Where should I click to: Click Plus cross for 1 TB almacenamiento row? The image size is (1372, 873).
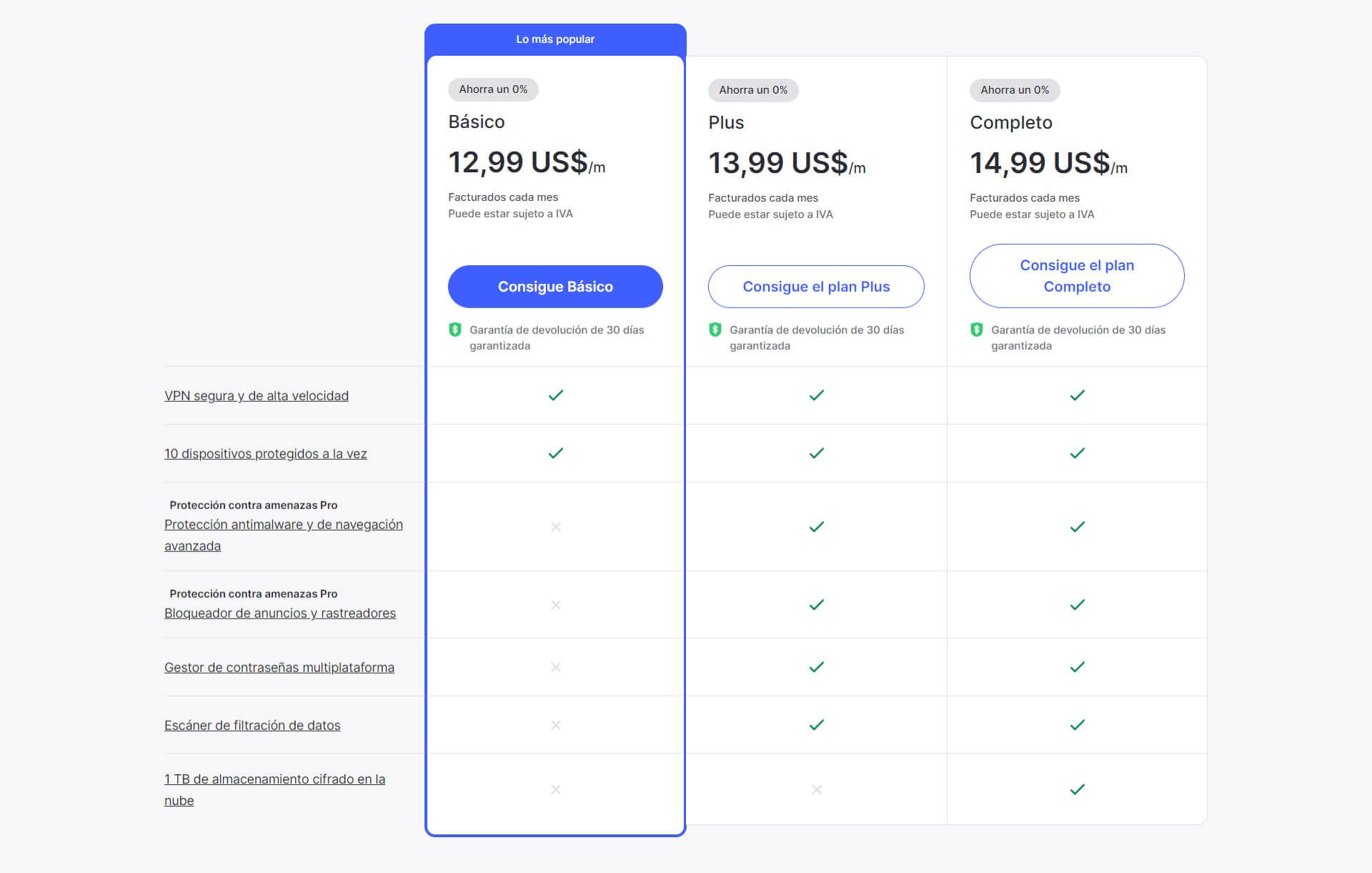[x=817, y=789]
